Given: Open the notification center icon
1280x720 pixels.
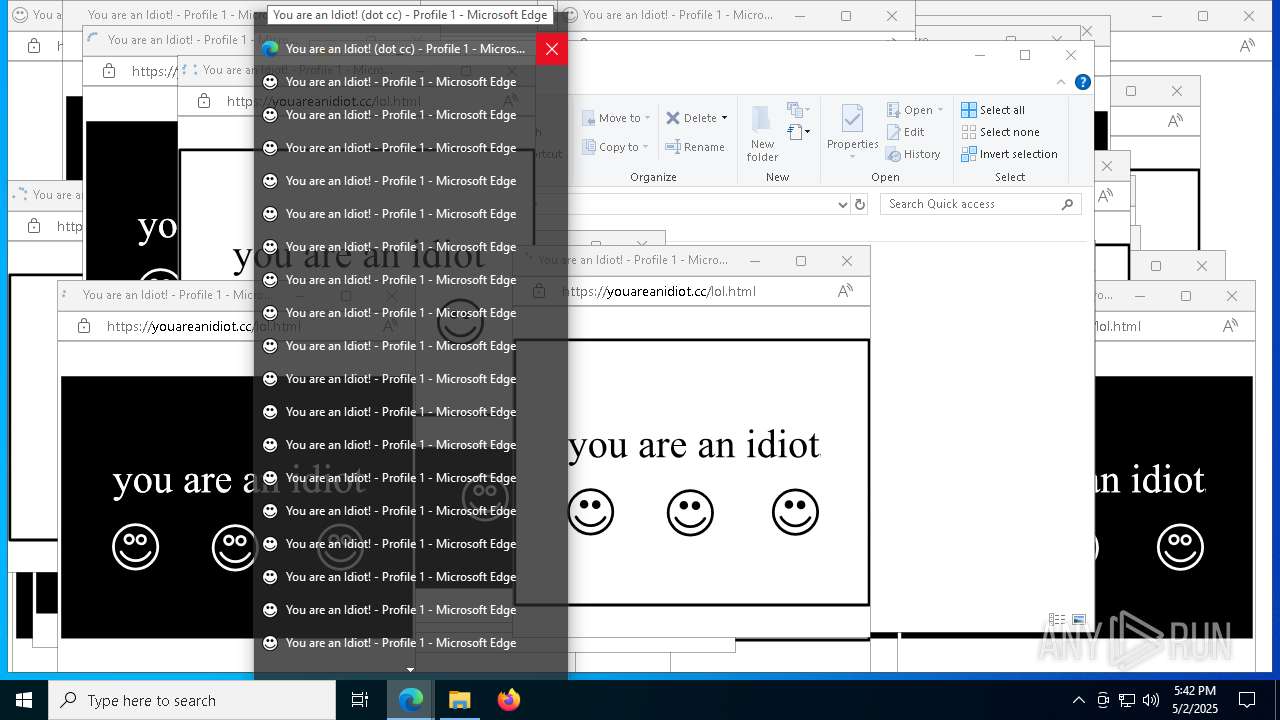Looking at the screenshot, I should tap(1247, 700).
